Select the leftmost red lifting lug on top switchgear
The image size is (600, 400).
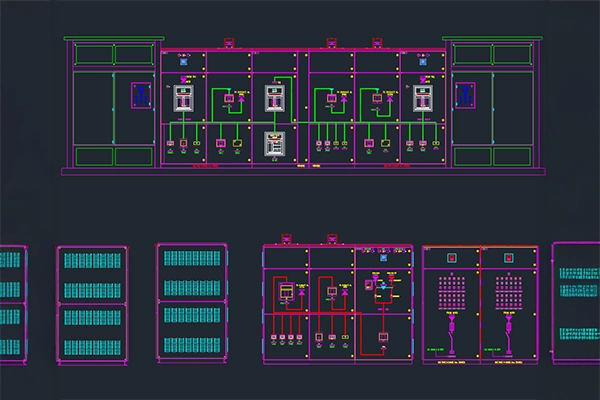(x=228, y=43)
